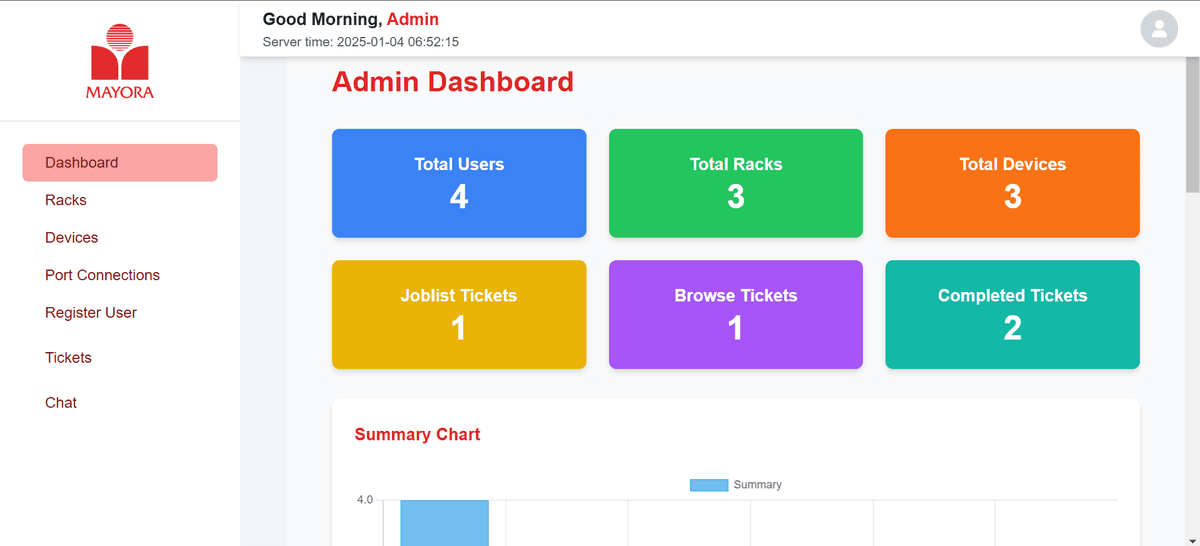Go to Devices in sidebar
The height and width of the screenshot is (546, 1200).
click(72, 238)
